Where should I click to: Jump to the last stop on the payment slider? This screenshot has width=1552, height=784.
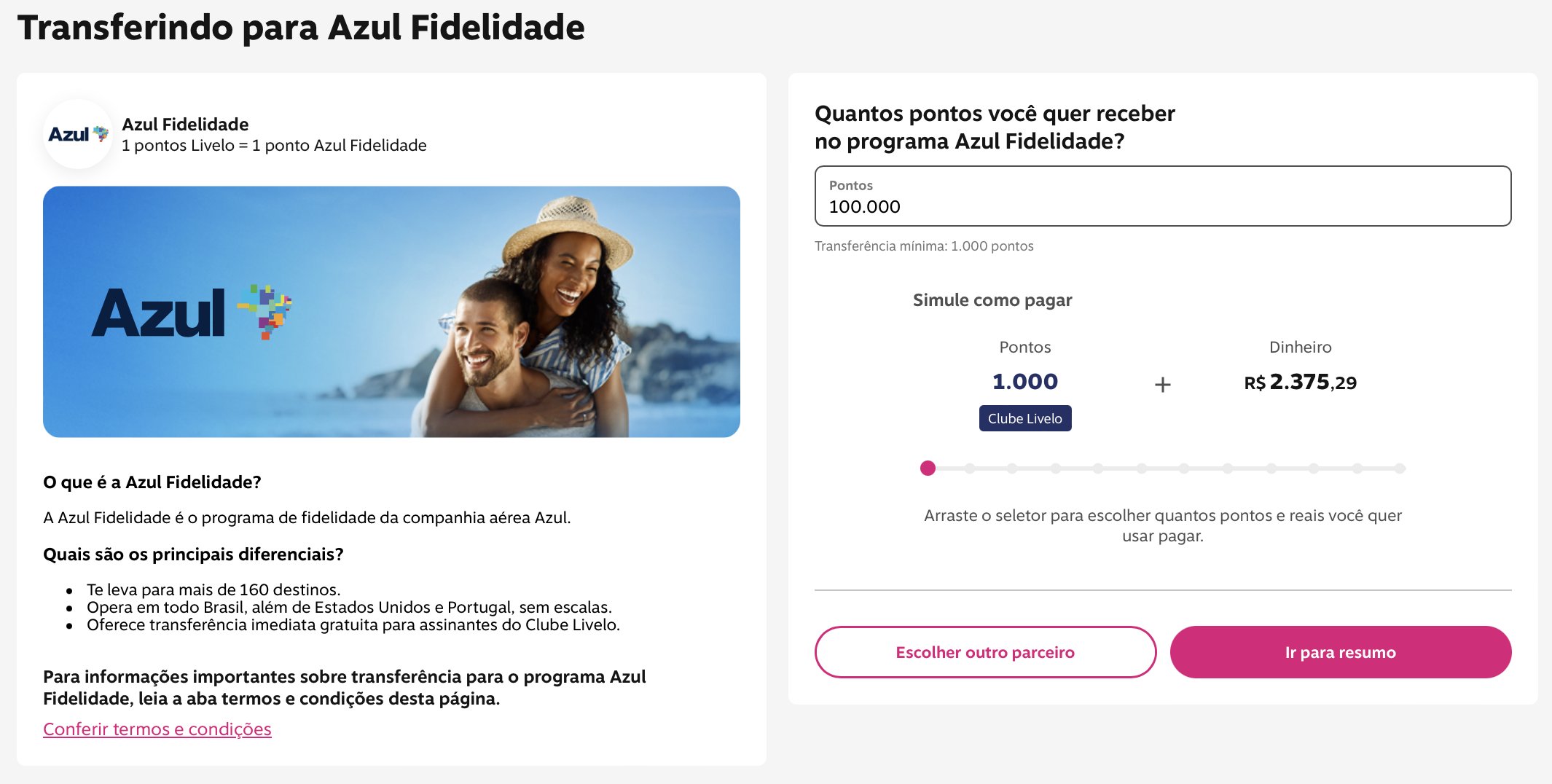(x=1400, y=469)
